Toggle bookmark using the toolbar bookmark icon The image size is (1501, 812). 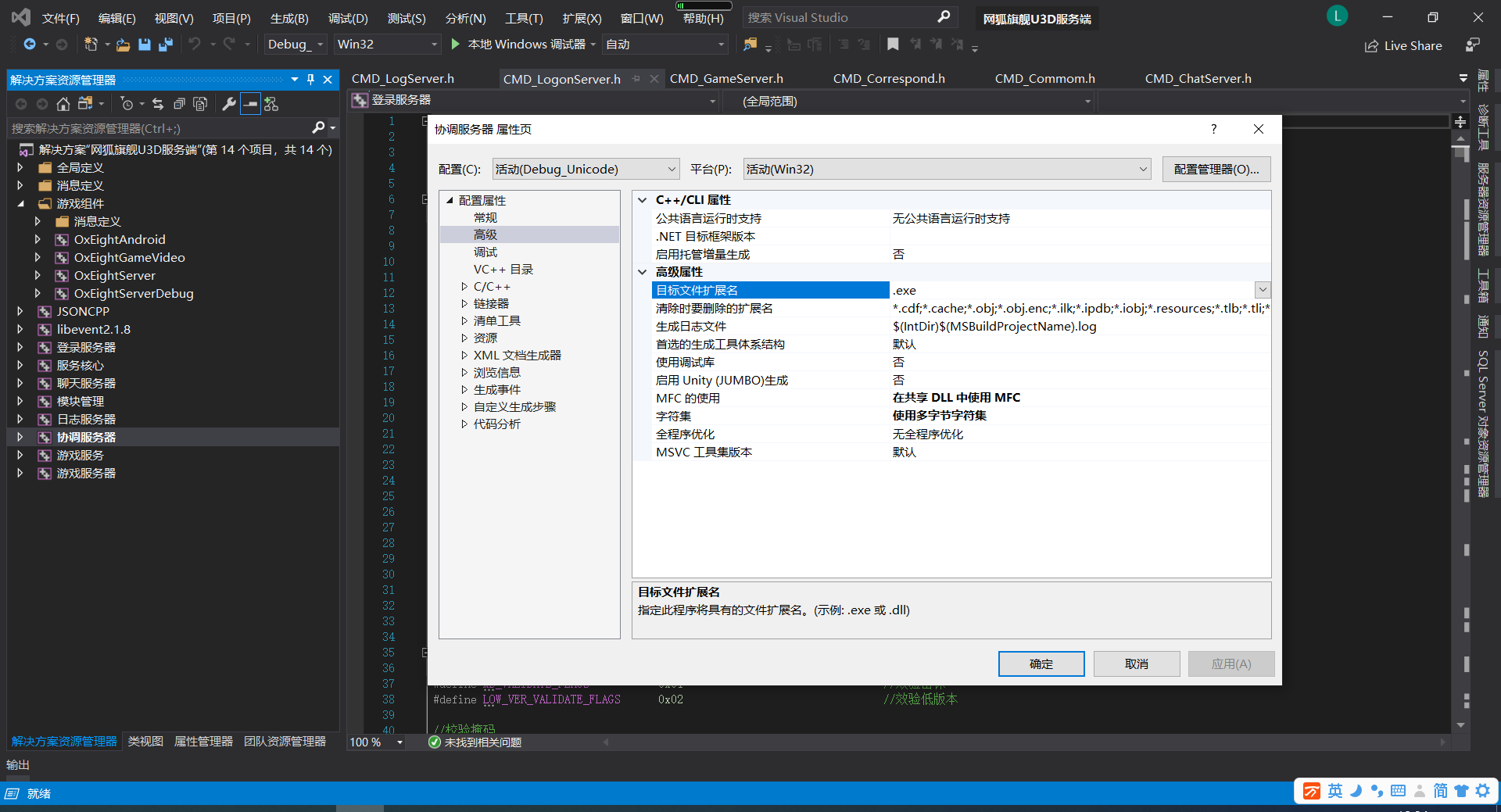(893, 45)
